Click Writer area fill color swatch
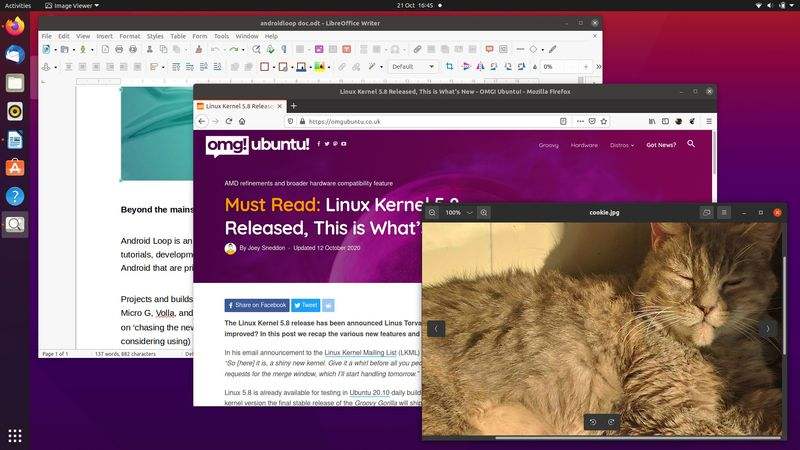This screenshot has width=800, height=450. (319, 66)
